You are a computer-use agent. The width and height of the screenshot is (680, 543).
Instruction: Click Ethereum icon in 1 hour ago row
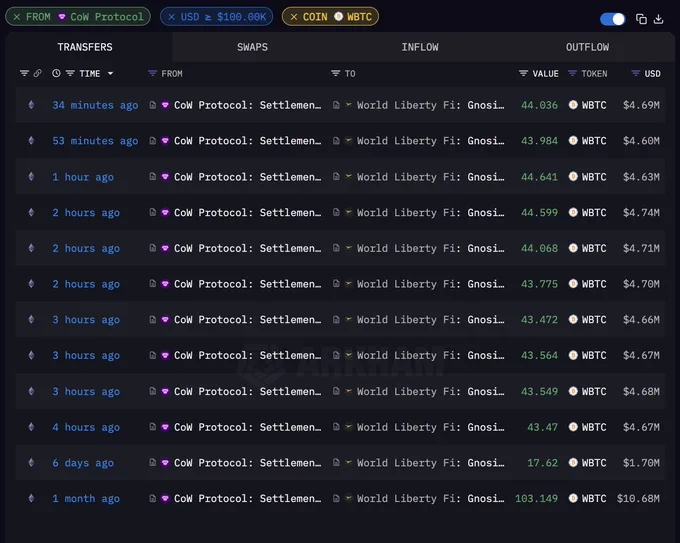[31, 177]
